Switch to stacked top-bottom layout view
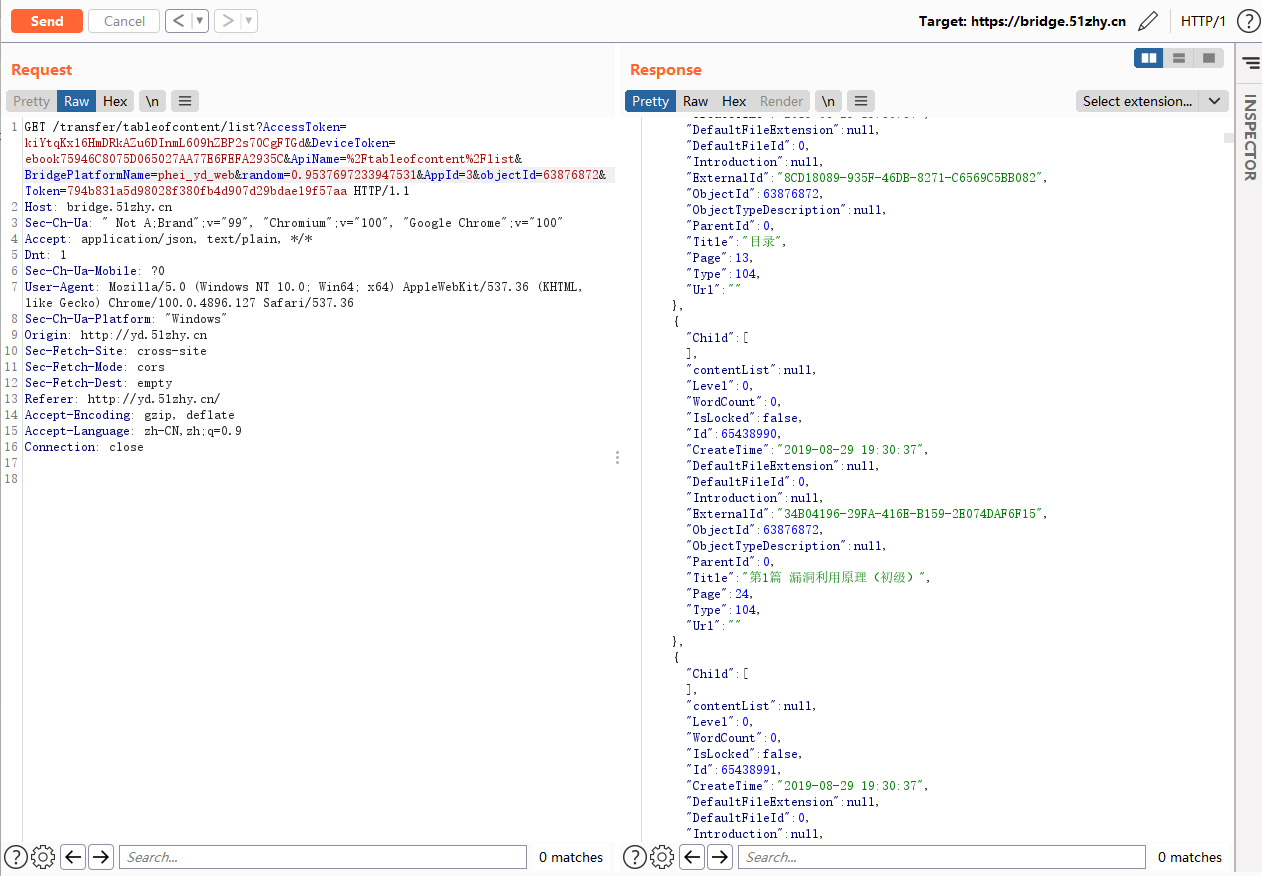Image resolution: width=1262 pixels, height=876 pixels. tap(1179, 58)
